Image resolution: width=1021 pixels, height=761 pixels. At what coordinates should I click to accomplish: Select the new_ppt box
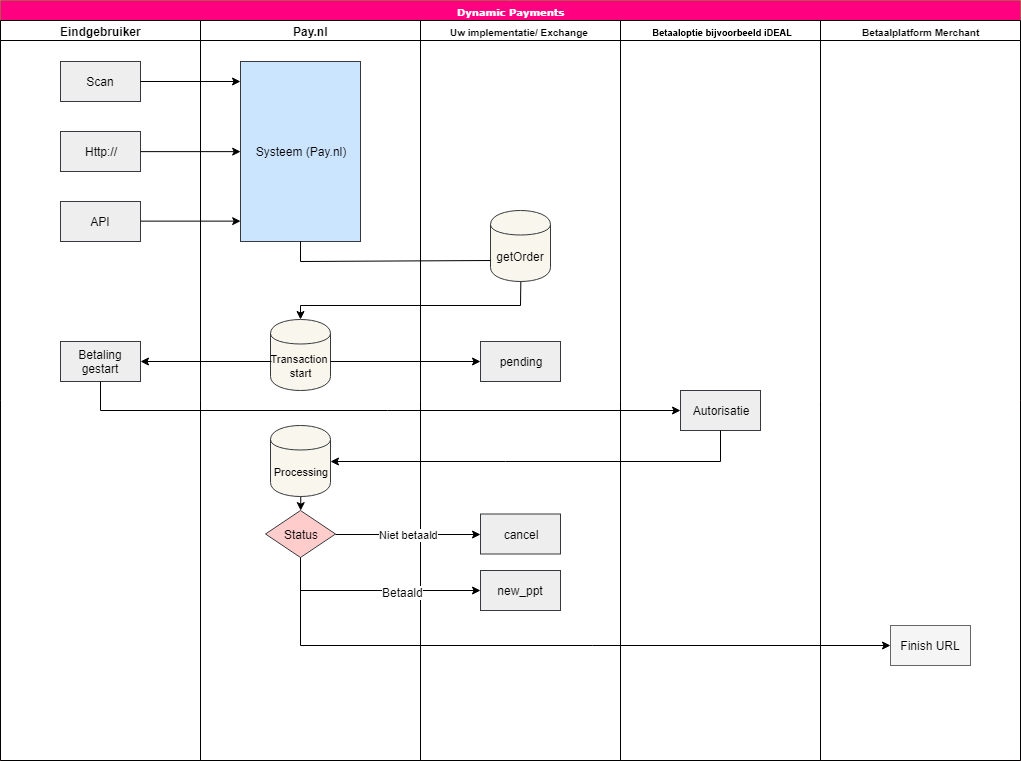520,591
